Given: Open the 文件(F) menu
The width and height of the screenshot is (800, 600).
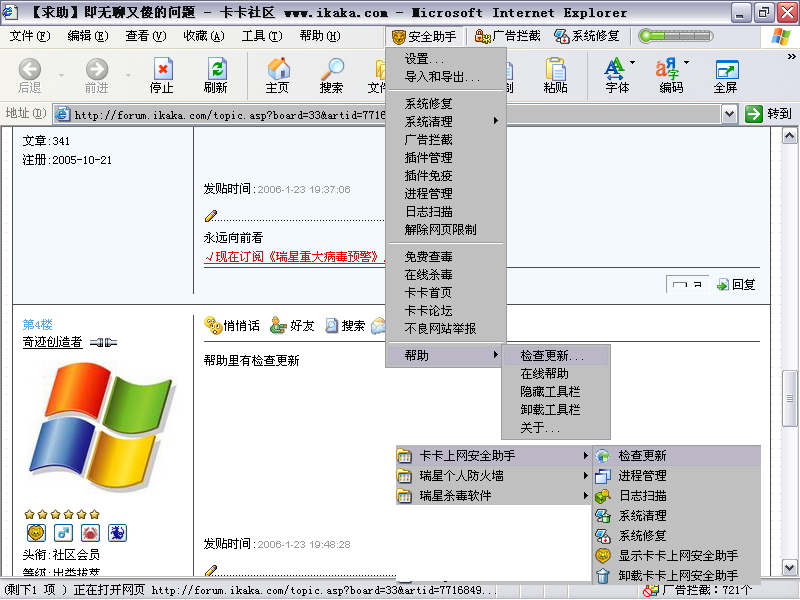Looking at the screenshot, I should tap(30, 36).
